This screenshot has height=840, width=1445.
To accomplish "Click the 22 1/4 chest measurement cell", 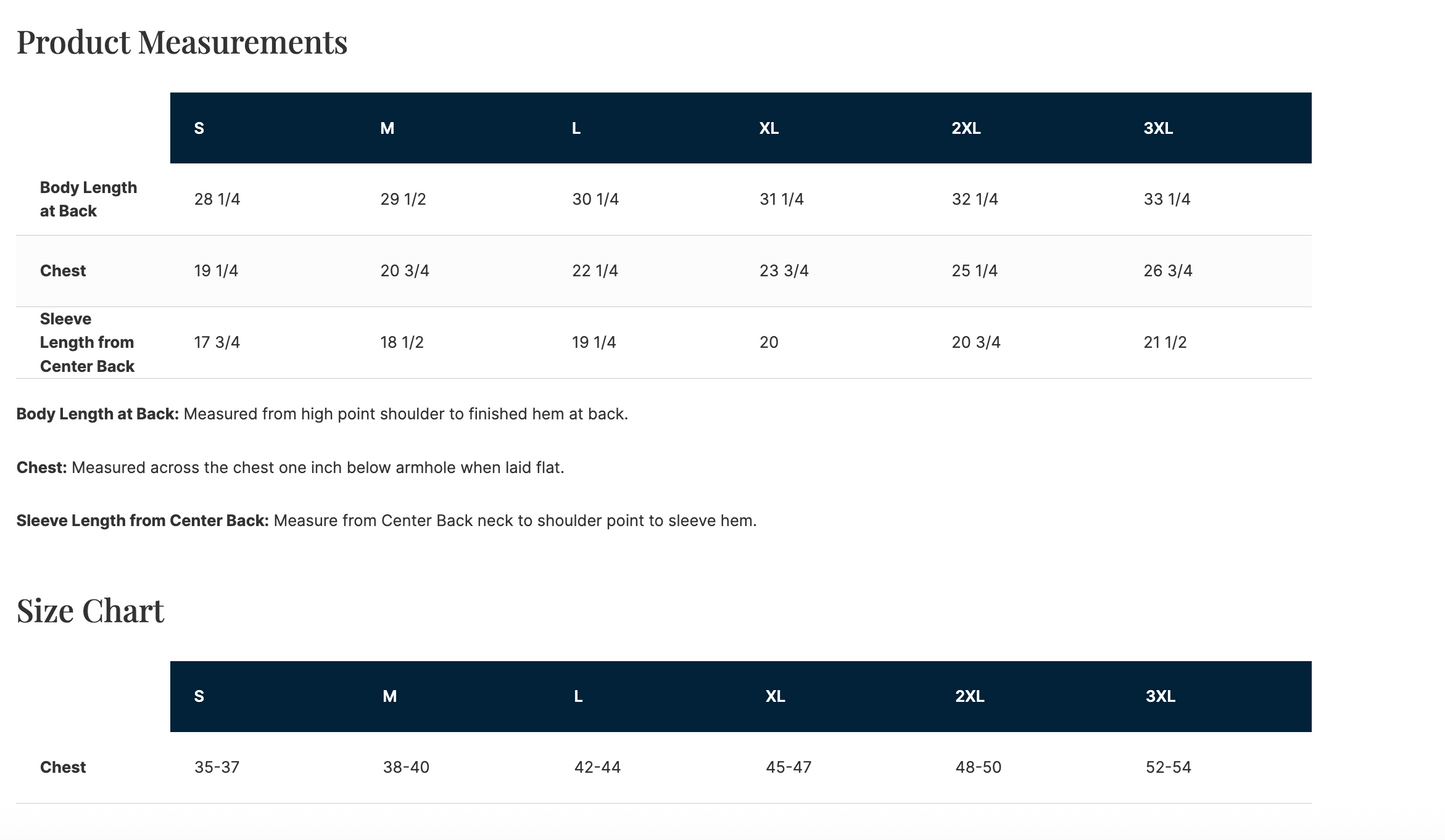I will click(595, 271).
